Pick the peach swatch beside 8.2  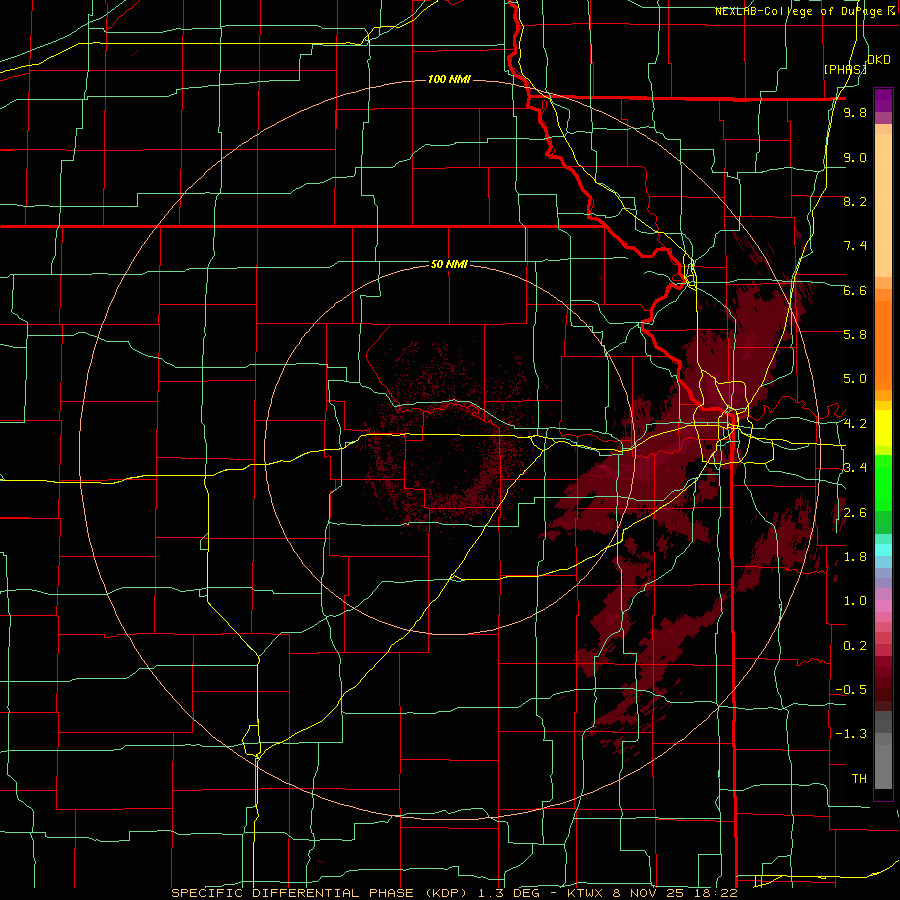click(883, 205)
